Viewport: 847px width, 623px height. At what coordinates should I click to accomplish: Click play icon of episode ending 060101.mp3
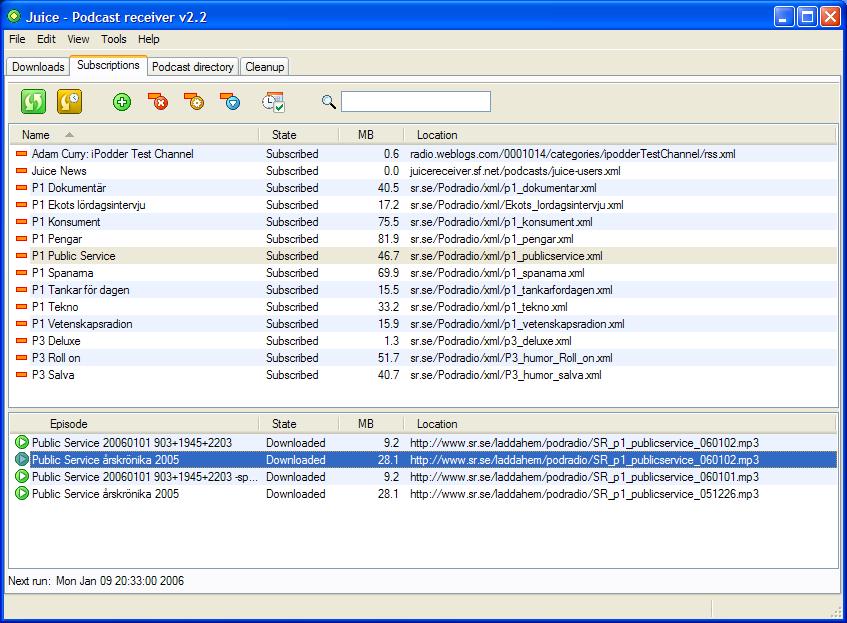tap(22, 477)
